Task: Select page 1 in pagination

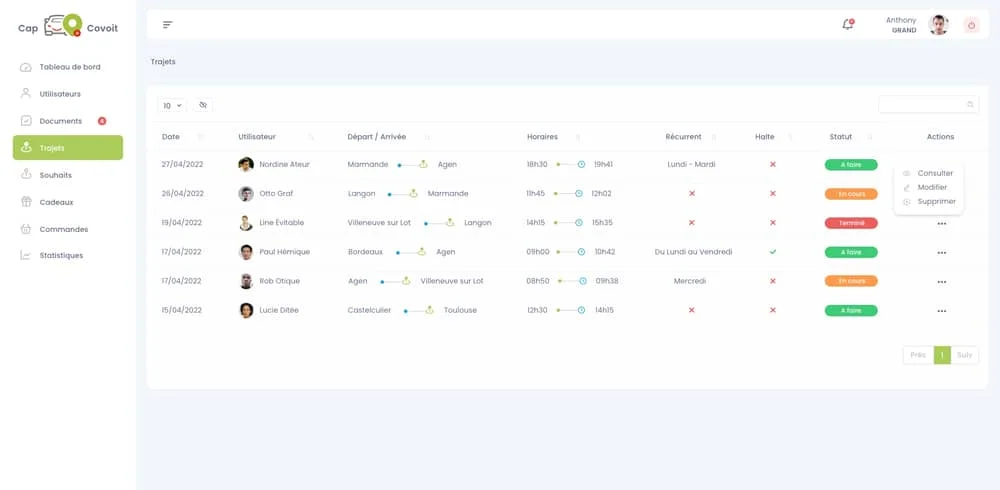Action: tap(942, 355)
